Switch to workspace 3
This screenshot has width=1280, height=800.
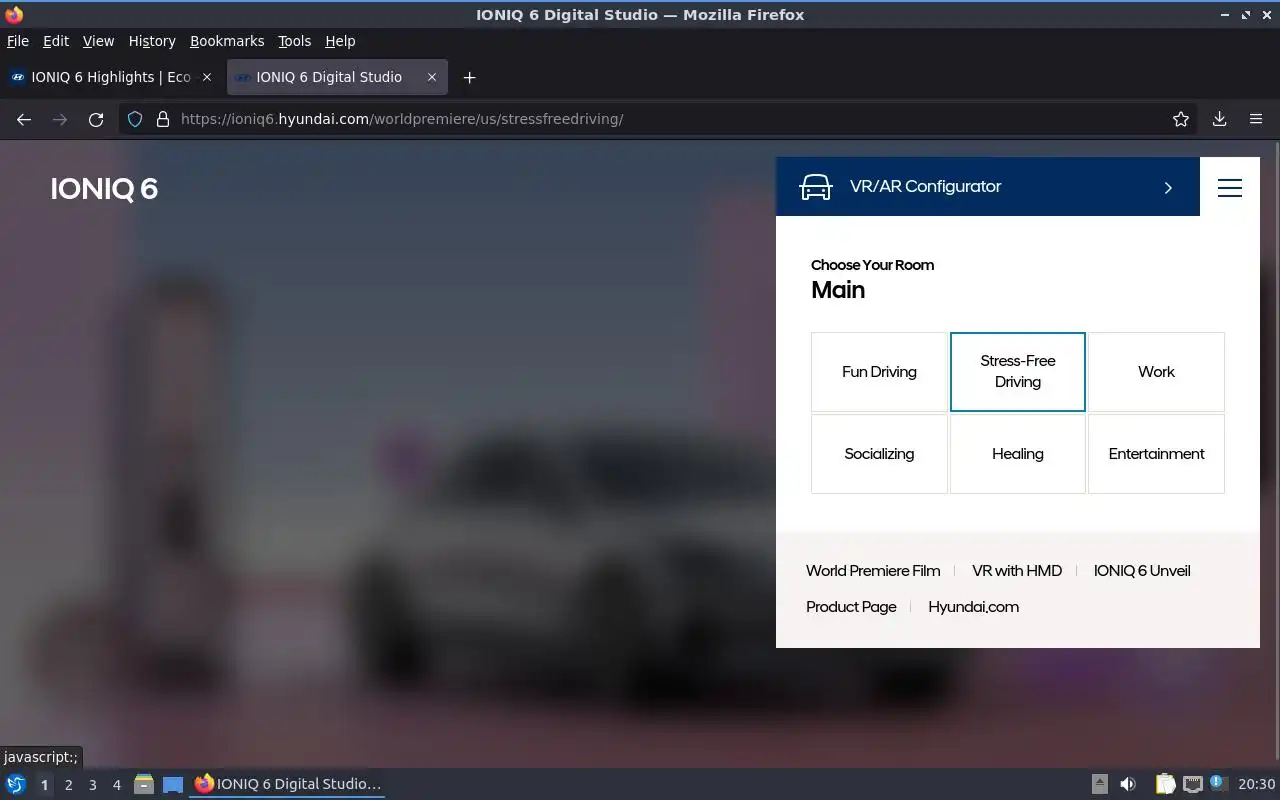pos(92,785)
